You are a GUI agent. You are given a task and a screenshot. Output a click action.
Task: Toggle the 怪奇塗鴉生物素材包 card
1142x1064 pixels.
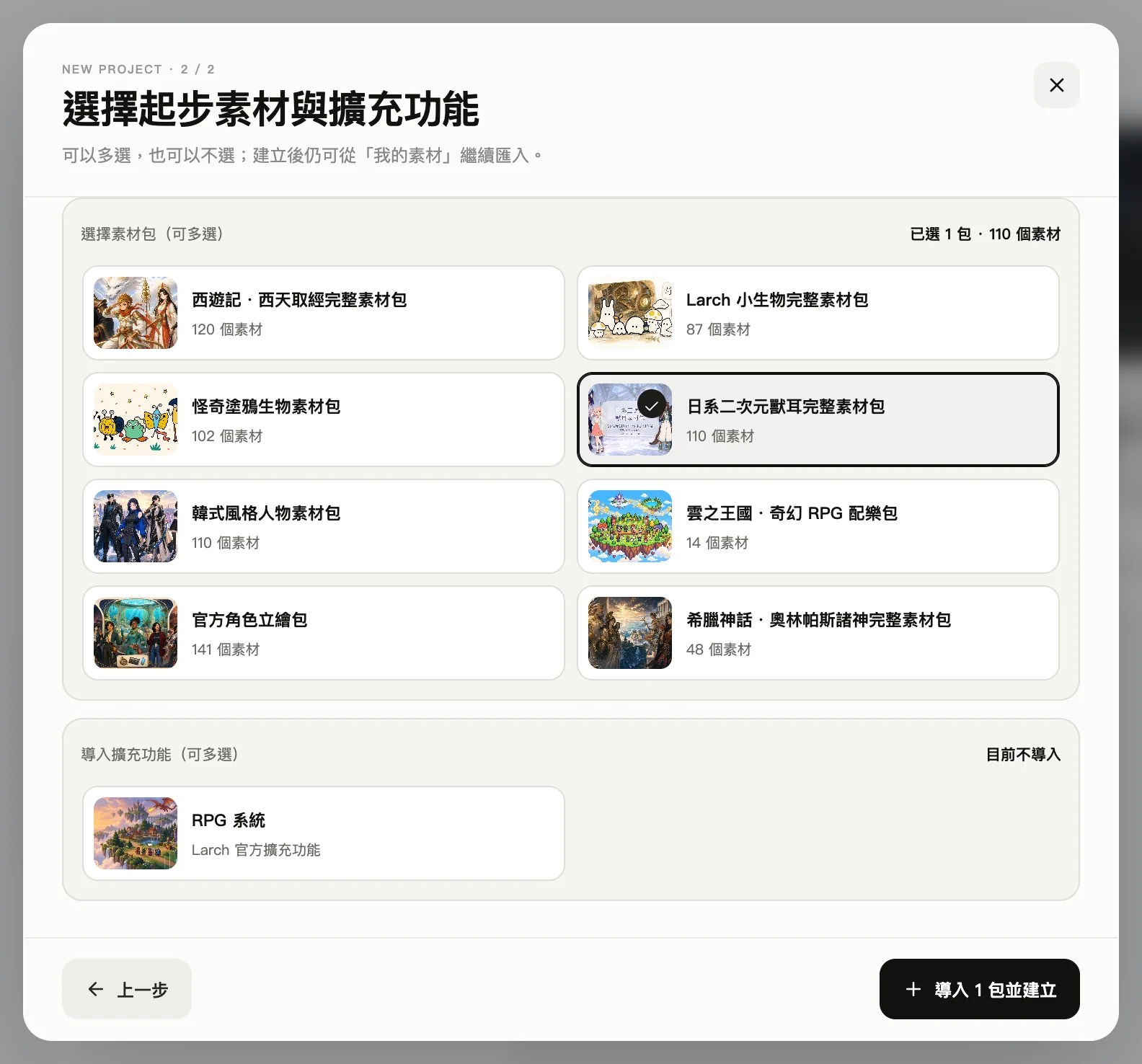(324, 420)
